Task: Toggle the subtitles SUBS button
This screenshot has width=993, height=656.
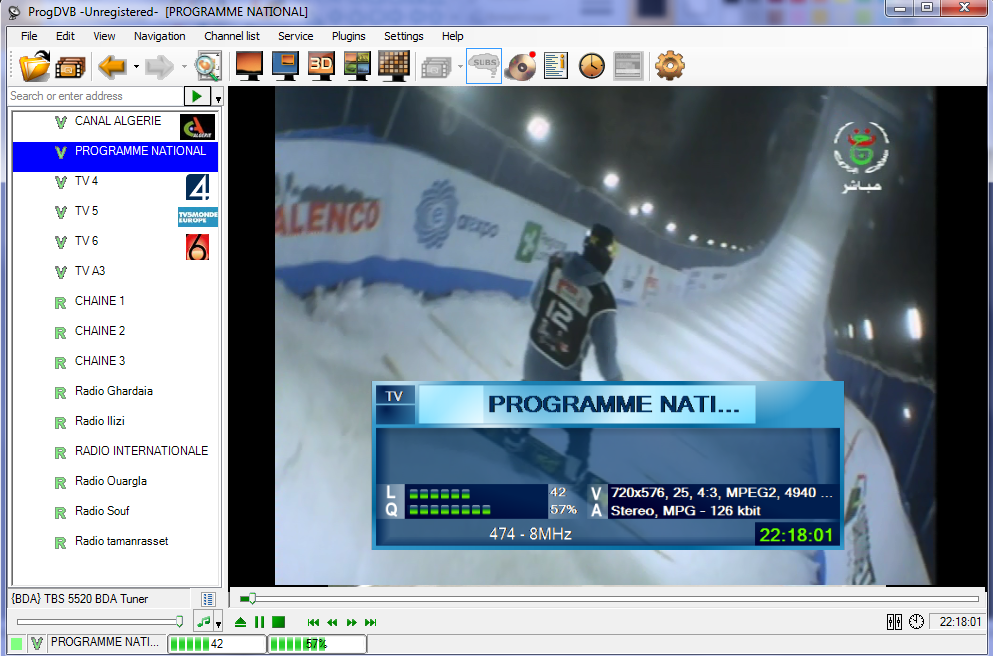Action: [484, 67]
